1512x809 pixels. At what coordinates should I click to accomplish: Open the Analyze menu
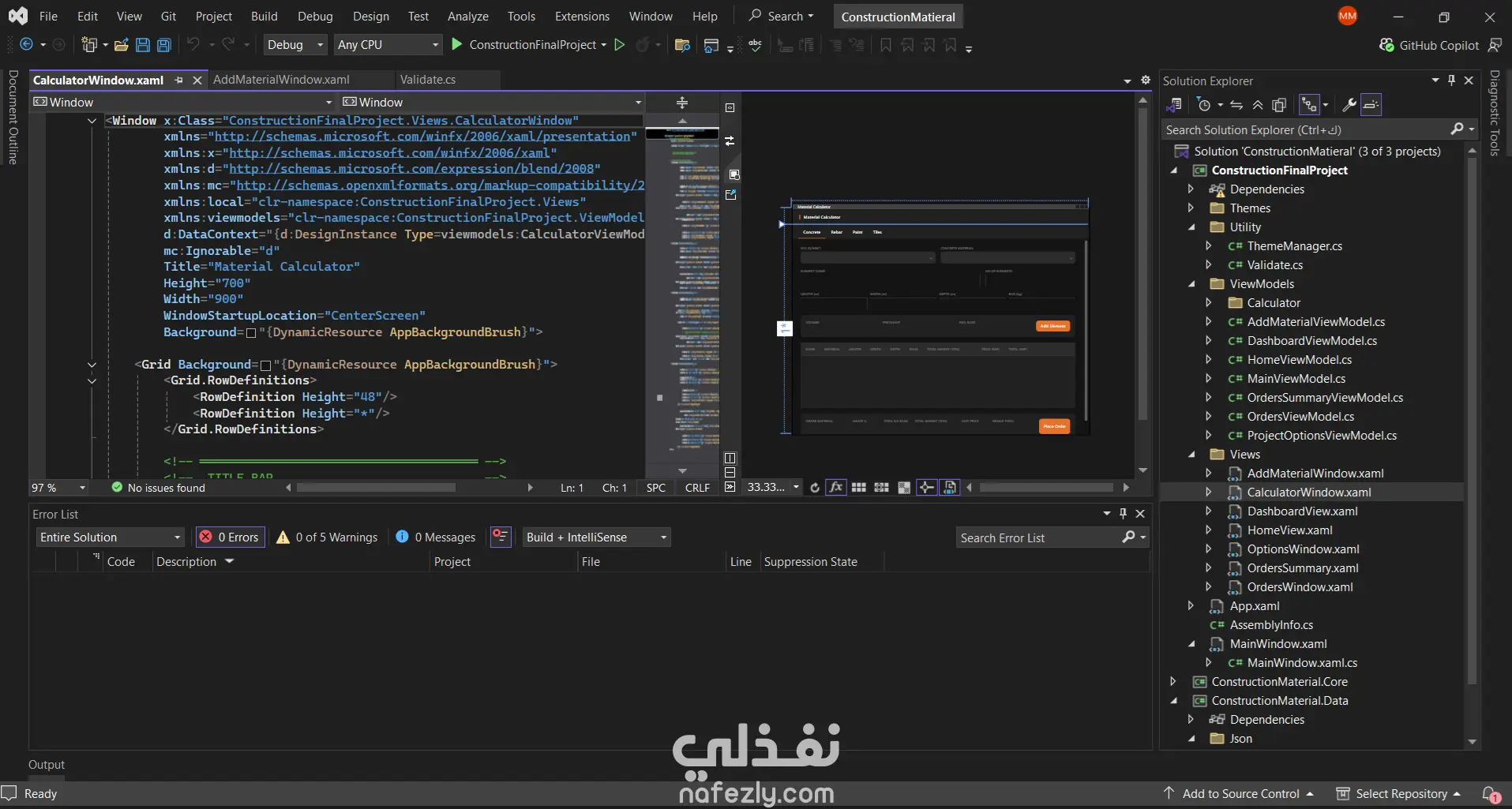point(467,17)
